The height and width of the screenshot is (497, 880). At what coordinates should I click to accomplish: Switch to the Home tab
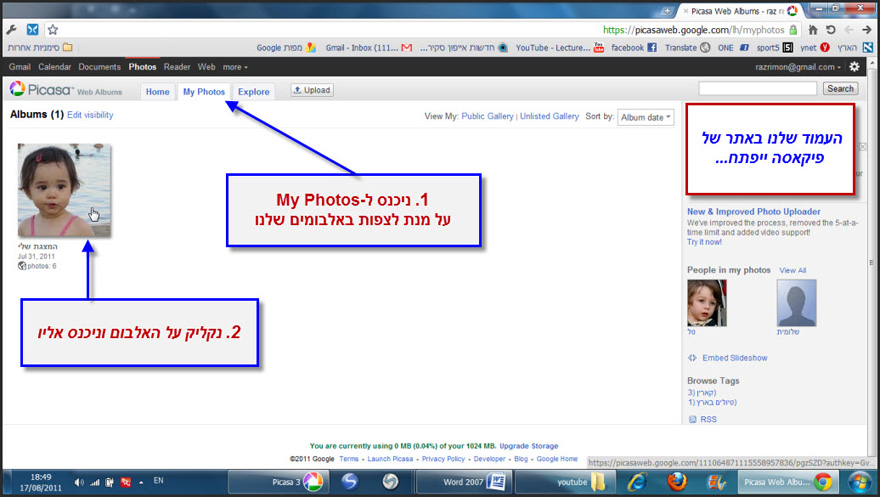(x=158, y=91)
